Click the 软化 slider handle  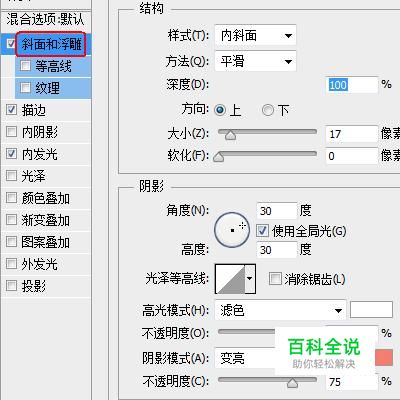(x=218, y=157)
